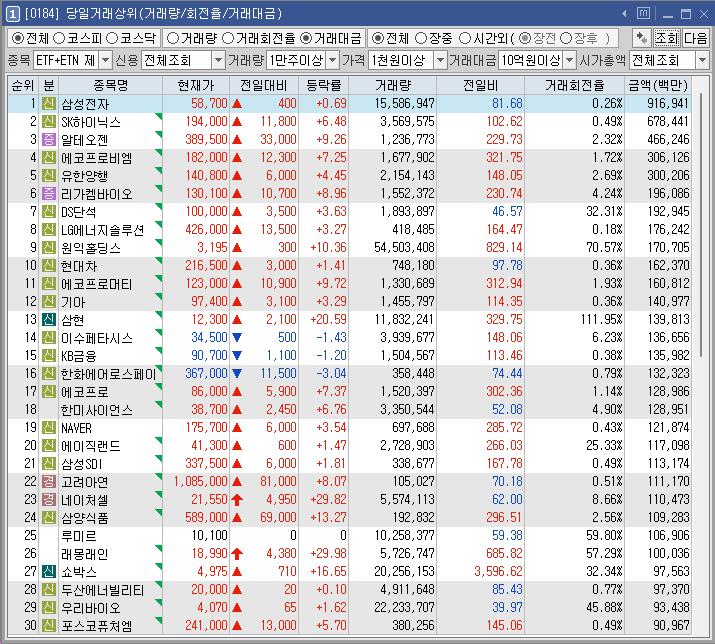Viewport: 715px width, 644px height.
Task: Click the 3,596.62 value in 쇼박스 row
Action: (x=498, y=571)
